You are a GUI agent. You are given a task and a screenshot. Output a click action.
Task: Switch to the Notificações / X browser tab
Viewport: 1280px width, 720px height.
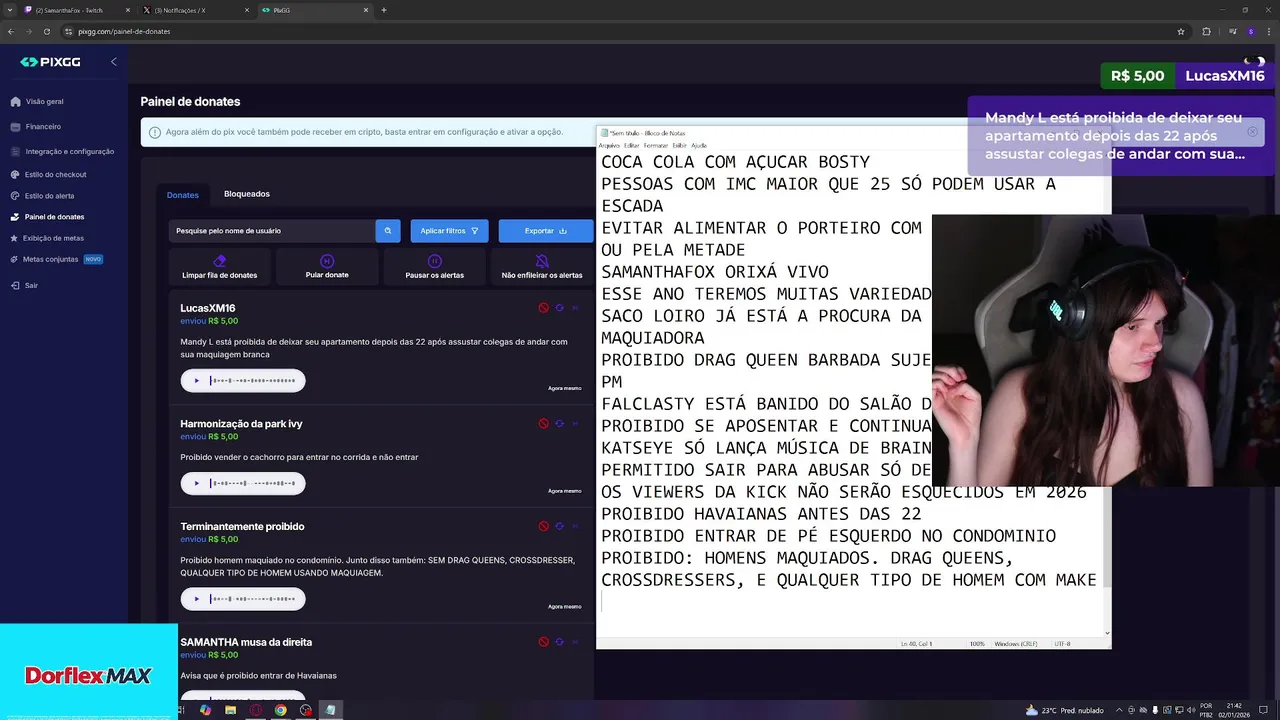195,10
